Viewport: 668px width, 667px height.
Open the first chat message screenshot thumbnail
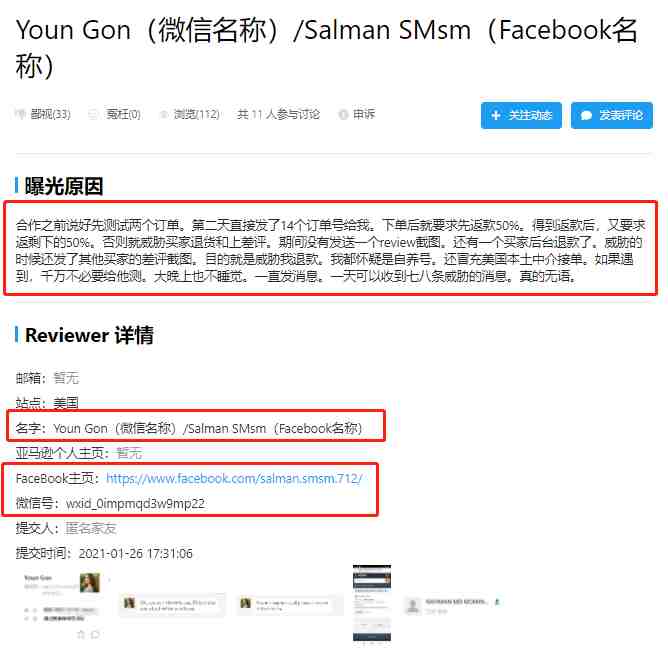172,604
